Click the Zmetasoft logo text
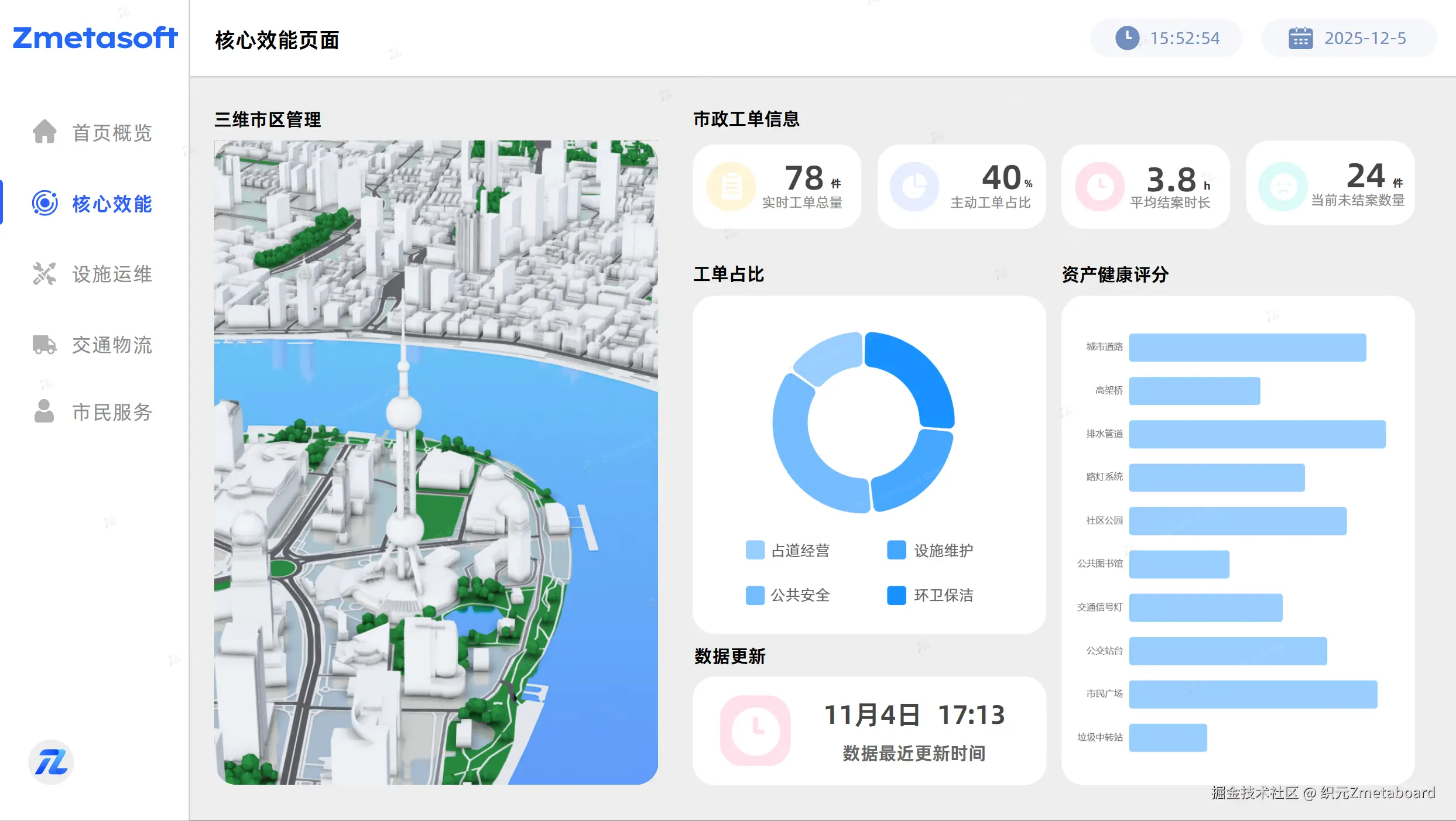 [95, 38]
